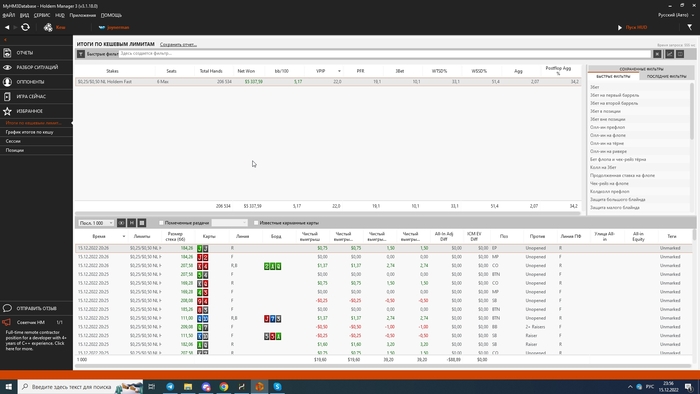The height and width of the screenshot is (394, 700).
Task: Click the Время column sort arrow
Action: click(x=124, y=236)
